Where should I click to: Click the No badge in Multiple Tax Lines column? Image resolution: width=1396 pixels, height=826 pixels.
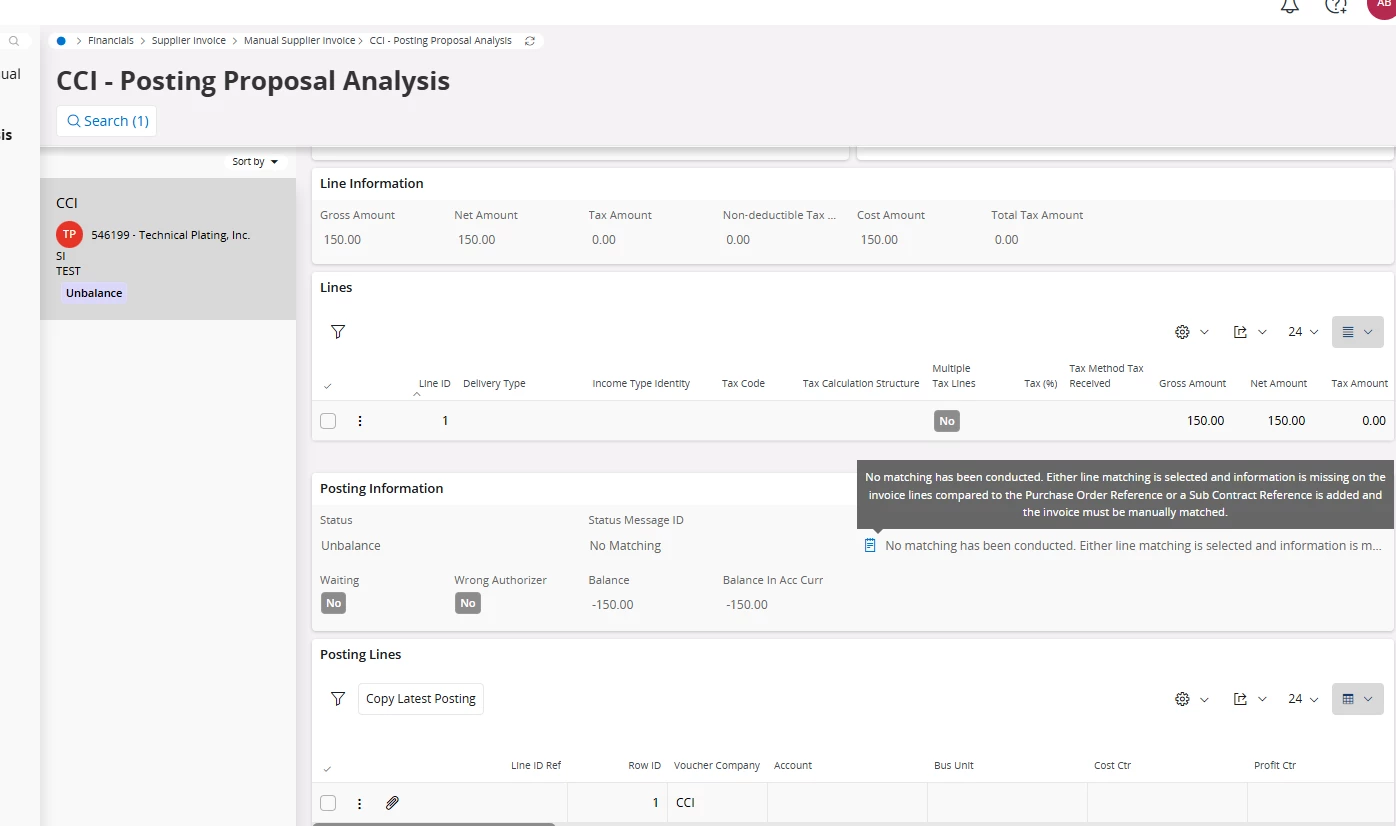coord(947,421)
